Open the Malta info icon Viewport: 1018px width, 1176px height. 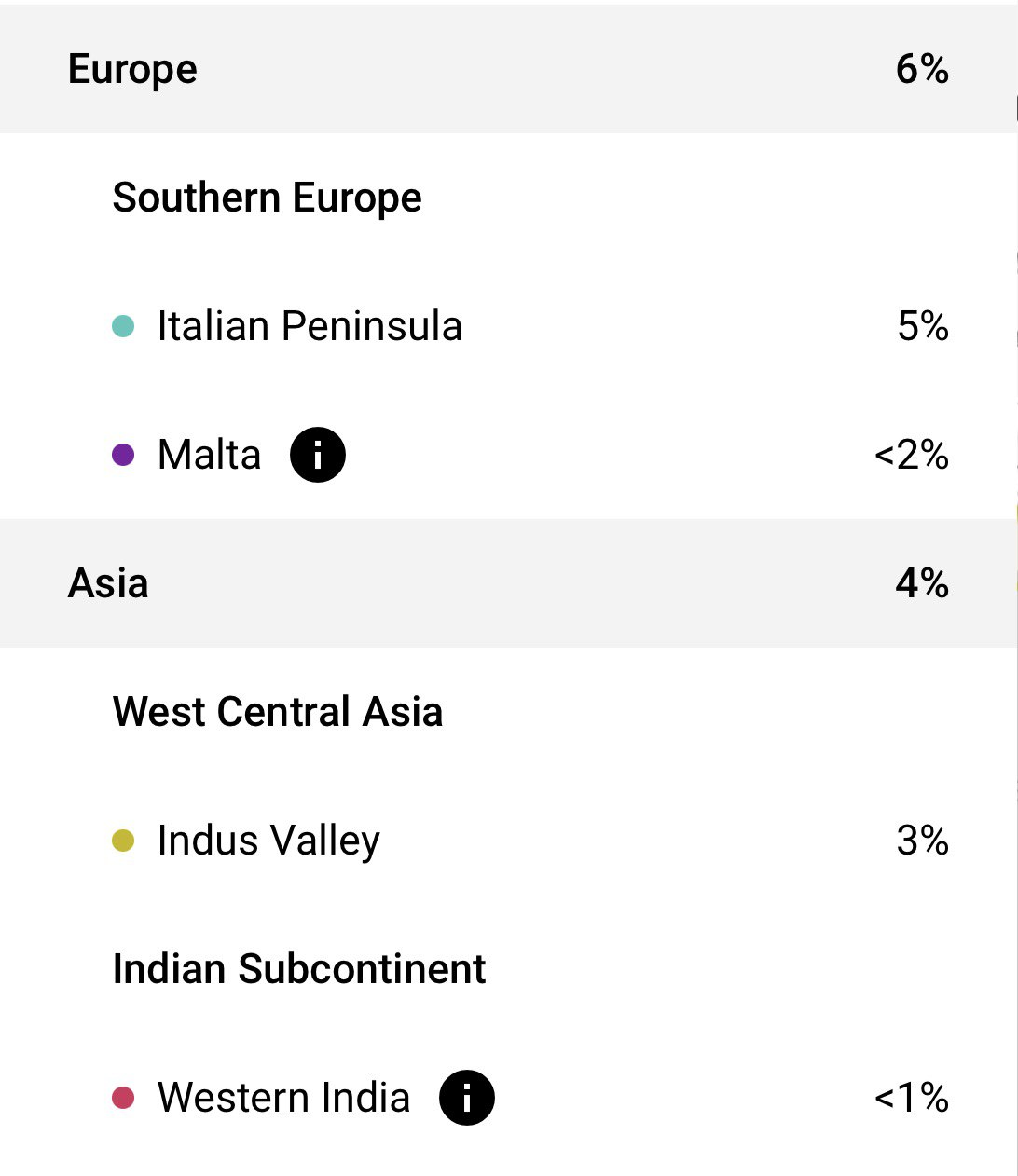[x=318, y=455]
